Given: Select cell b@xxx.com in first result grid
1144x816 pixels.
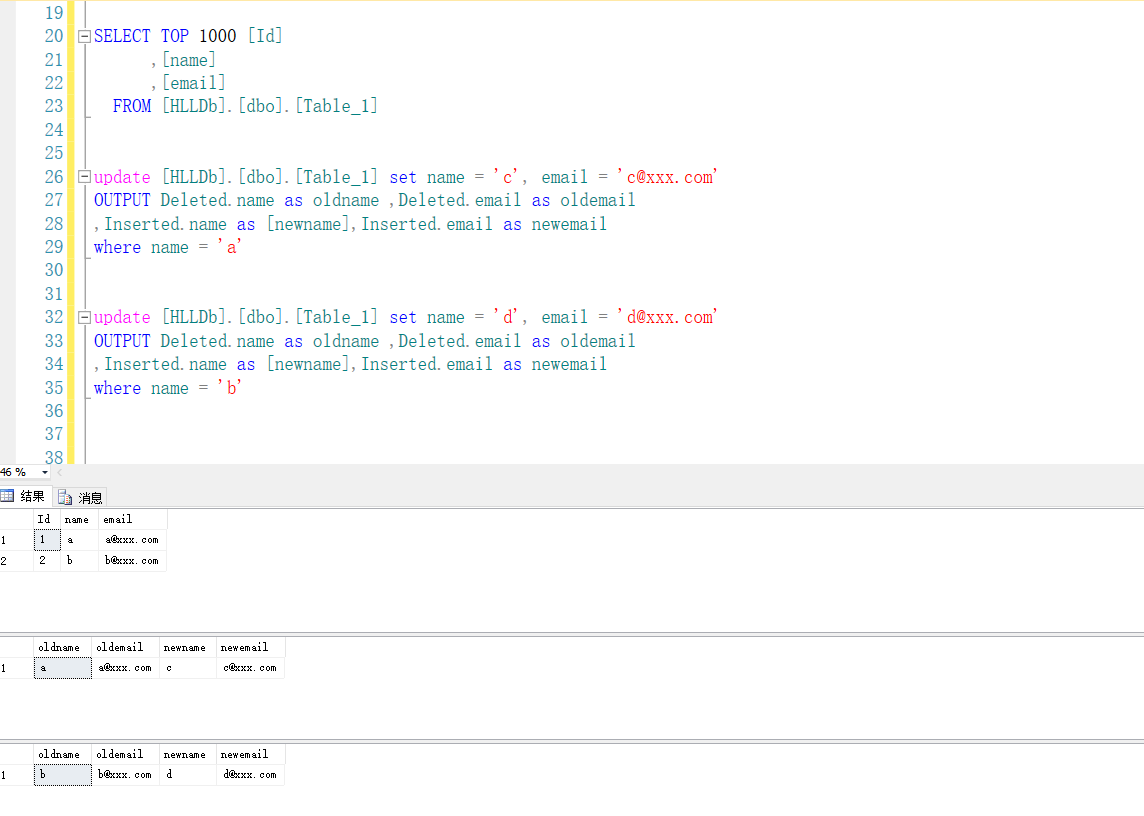Looking at the screenshot, I should 133,561.
